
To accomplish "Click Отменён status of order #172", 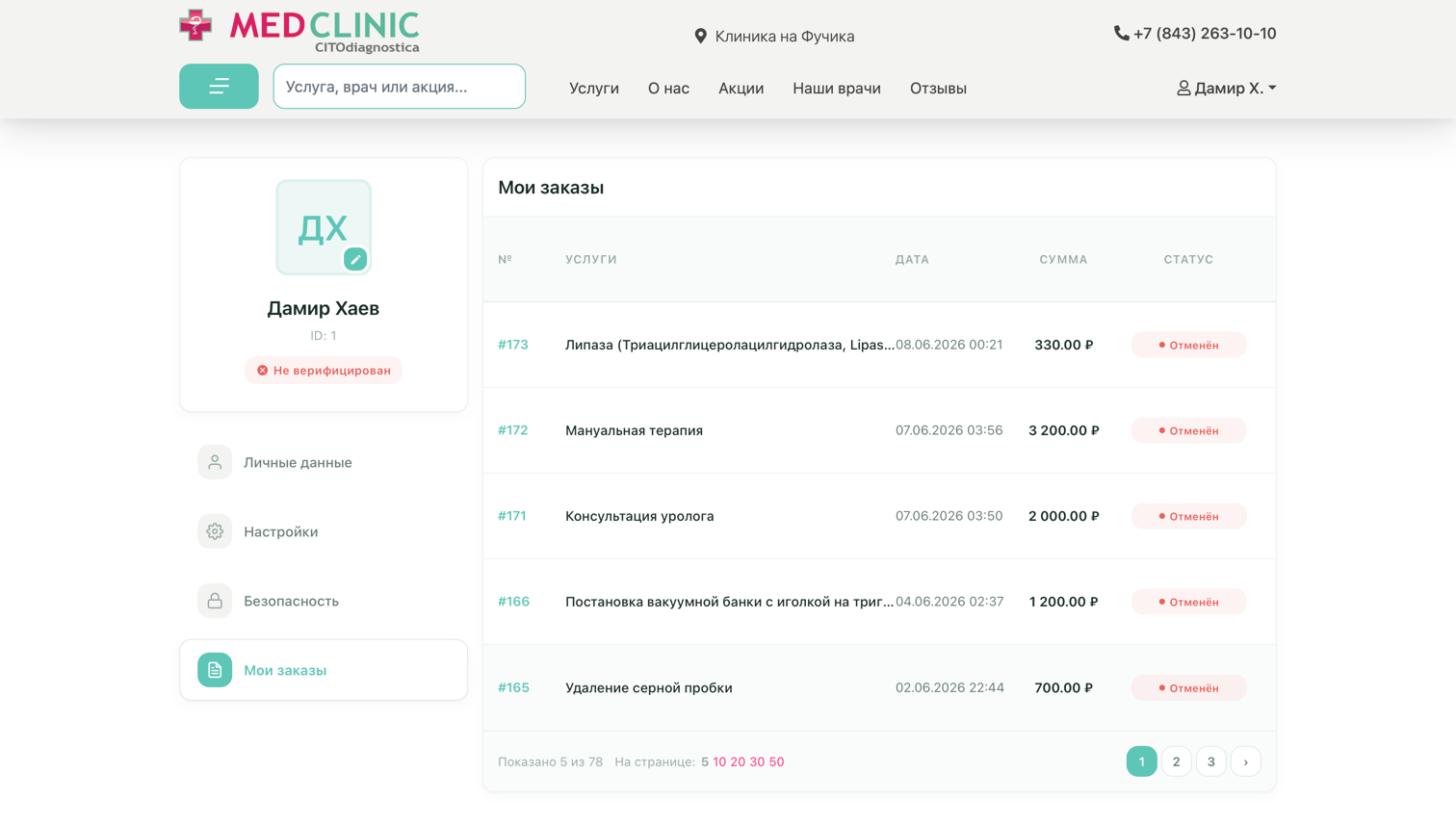I will pos(1189,430).
